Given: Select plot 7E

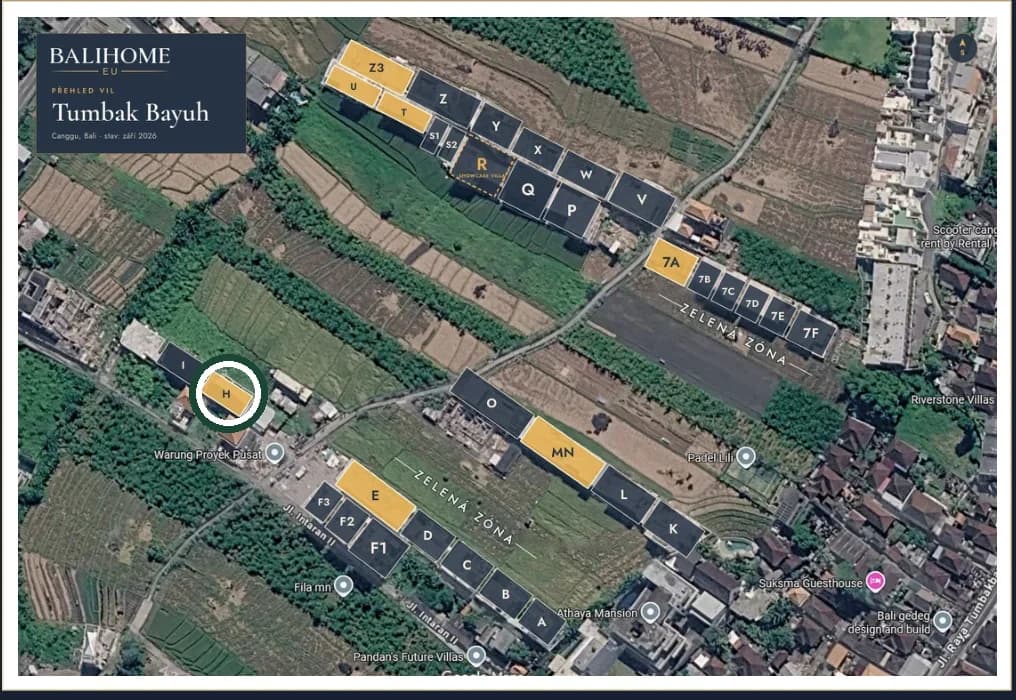Looking at the screenshot, I should tap(777, 316).
